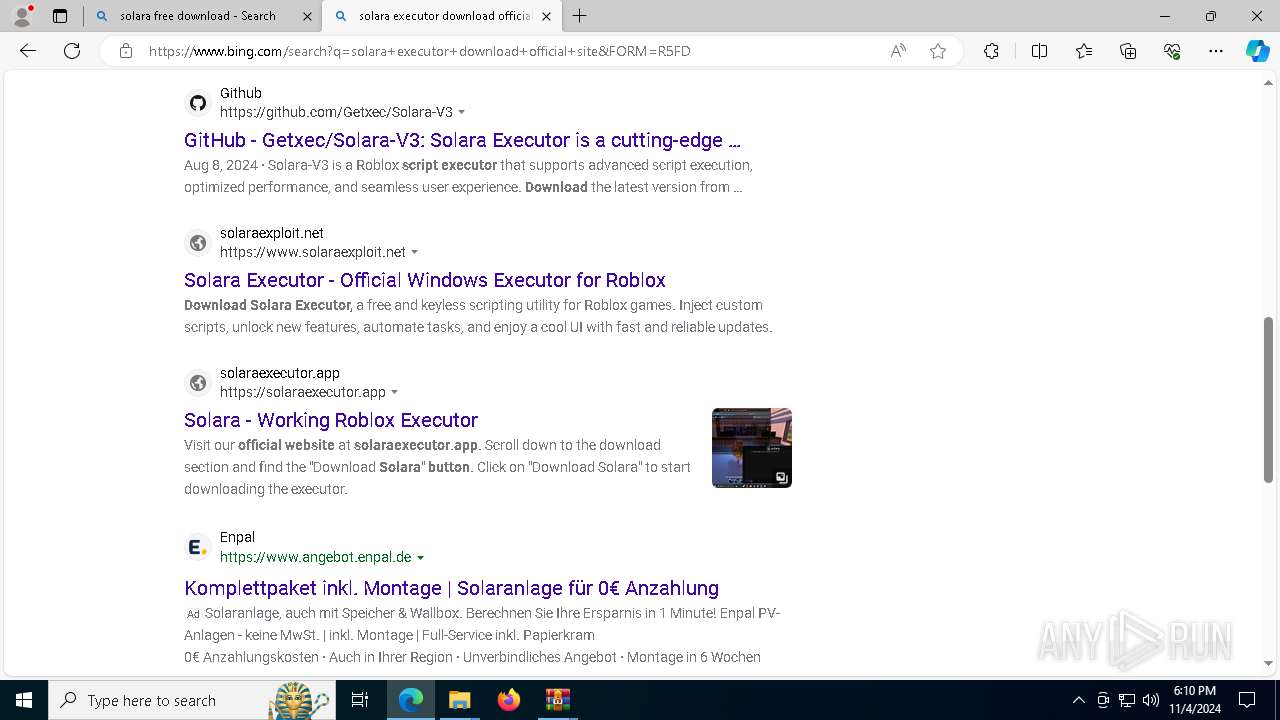Open the Extensions puzzle icon
This screenshot has width=1280, height=720.
pos(991,51)
